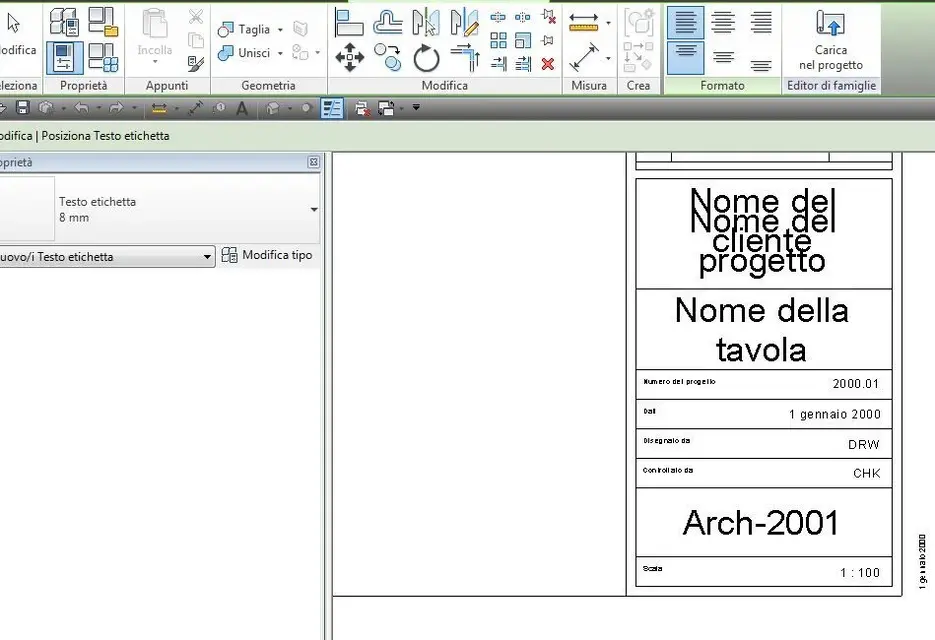
Task: Click the Unisci geometry tool
Action: tap(244, 53)
